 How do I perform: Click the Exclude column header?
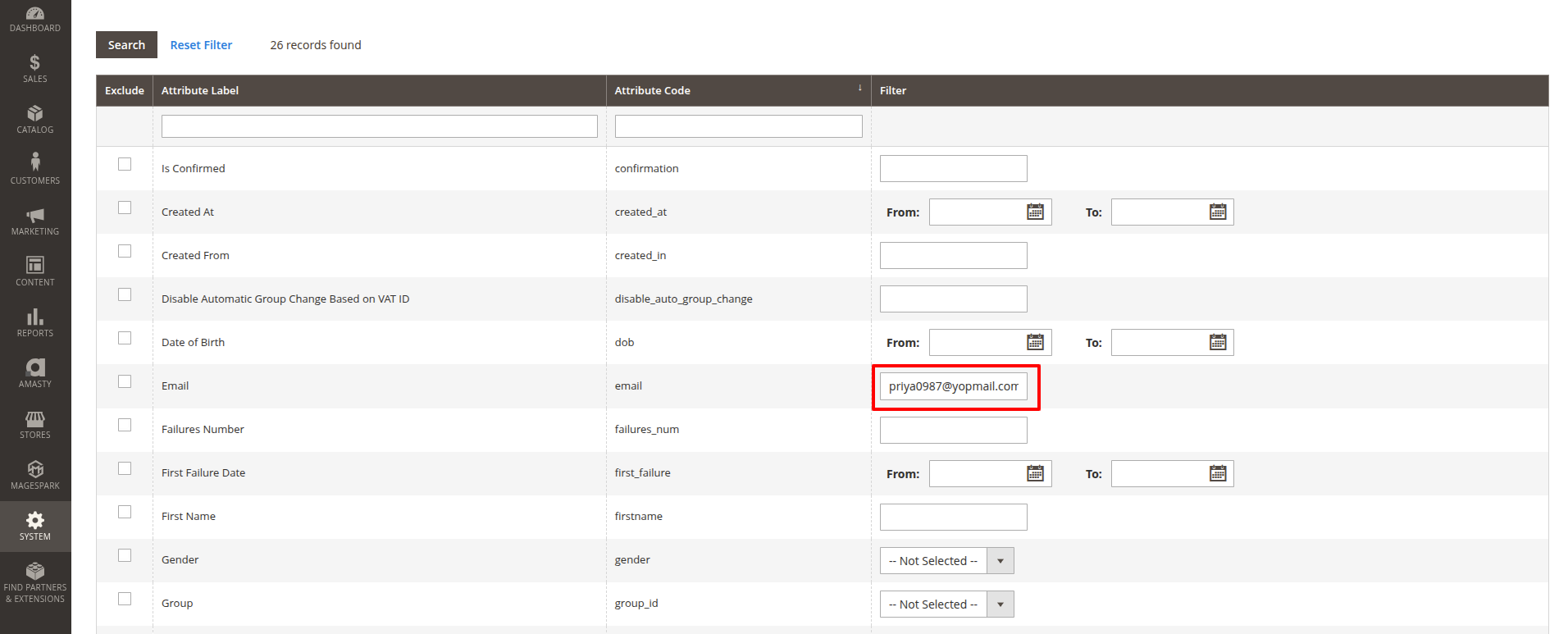click(125, 90)
